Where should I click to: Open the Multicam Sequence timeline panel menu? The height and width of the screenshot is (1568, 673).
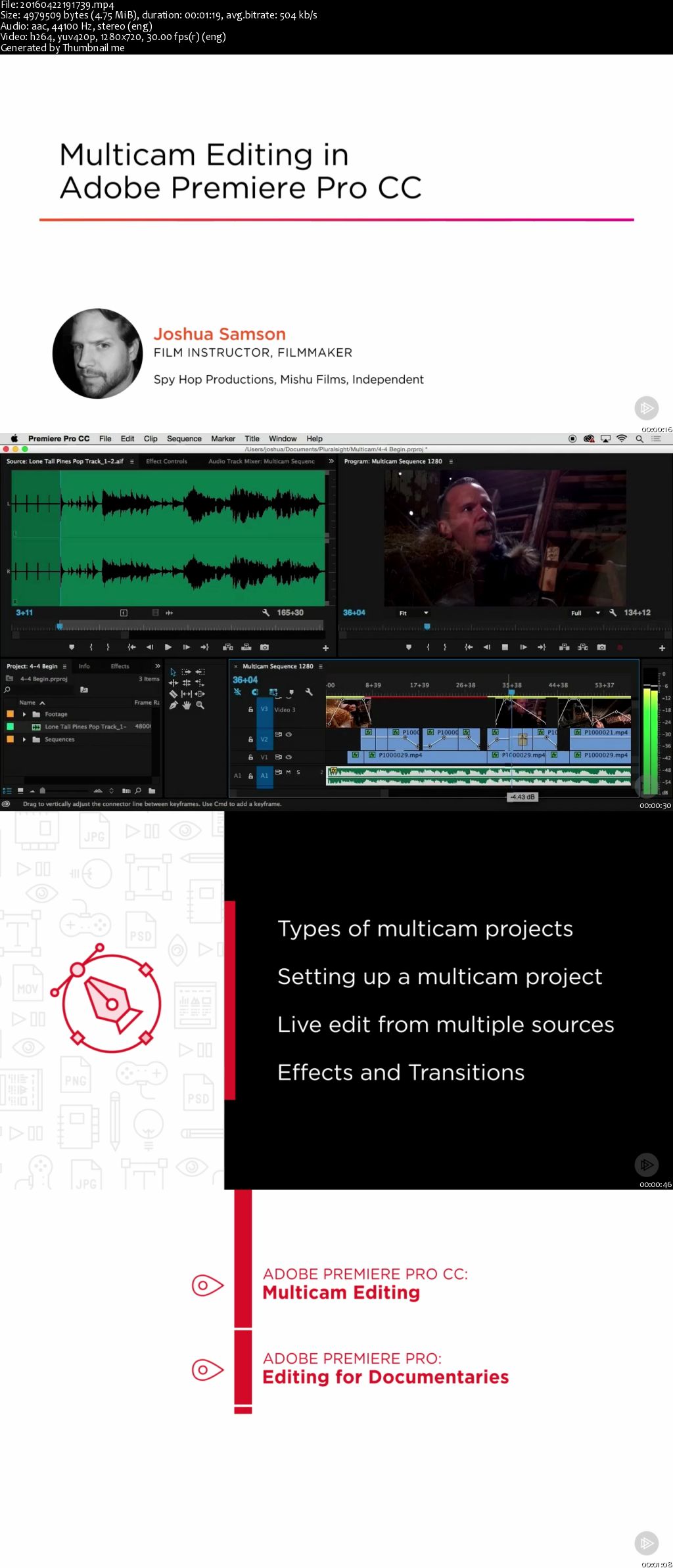(321, 666)
